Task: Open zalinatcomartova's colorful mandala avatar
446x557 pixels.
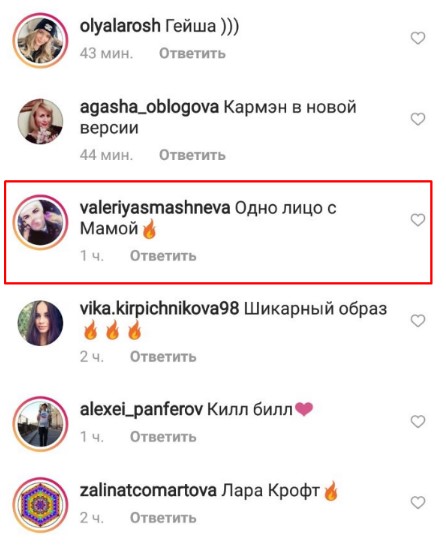Action: pyautogui.click(x=40, y=504)
